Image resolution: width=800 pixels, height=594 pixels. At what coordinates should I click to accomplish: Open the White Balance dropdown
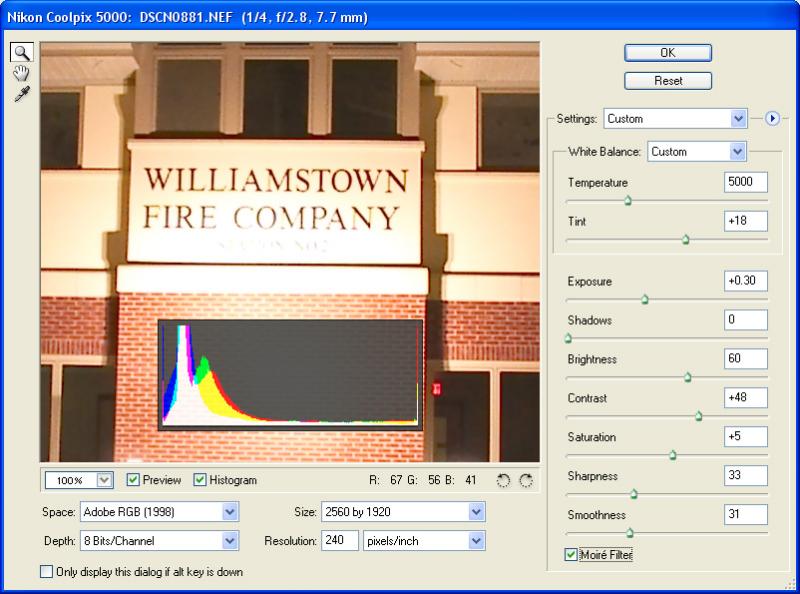pos(697,152)
